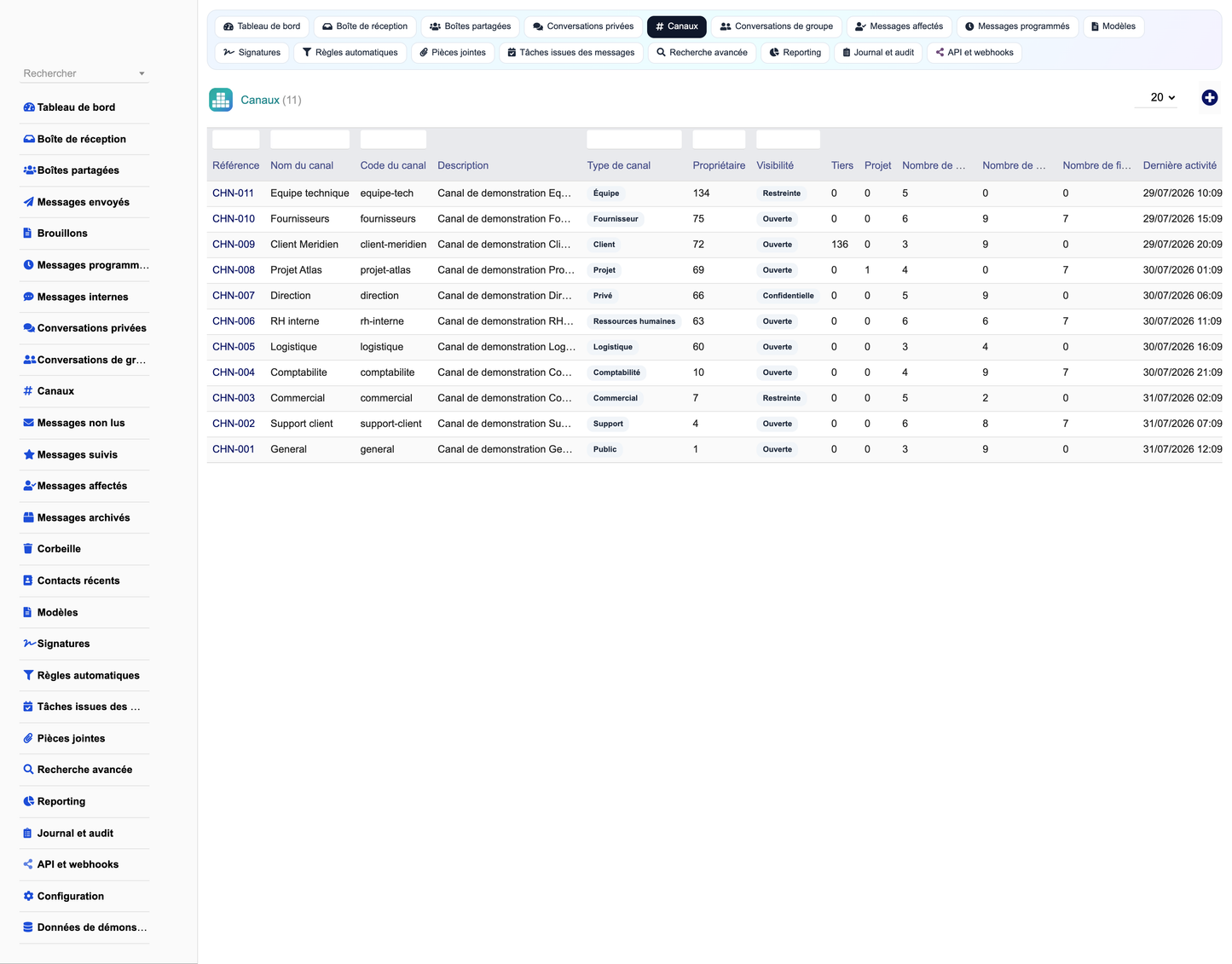Expand the Rechercher dropdown in sidebar

(84, 73)
